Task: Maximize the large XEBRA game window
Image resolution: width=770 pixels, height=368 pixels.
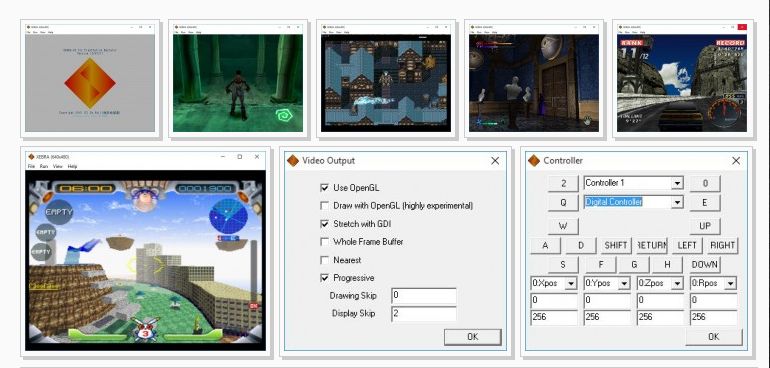Action: point(240,157)
